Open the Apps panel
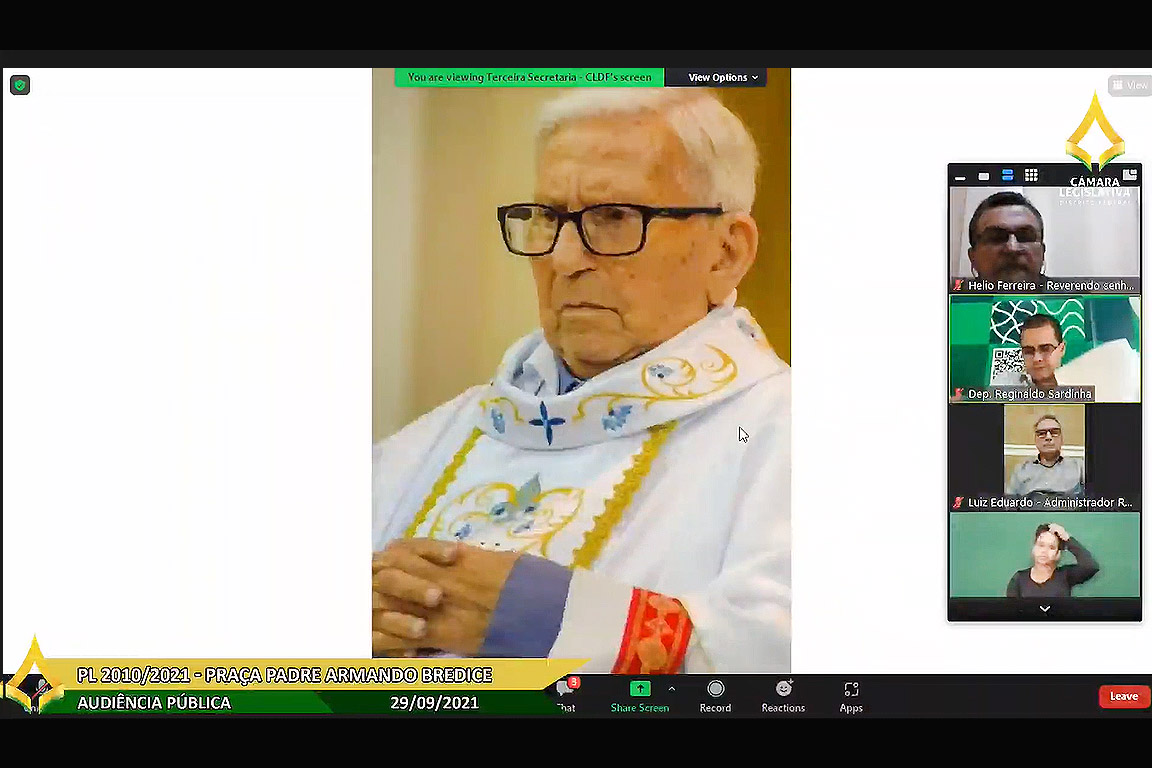This screenshot has height=768, width=1152. coord(851,696)
